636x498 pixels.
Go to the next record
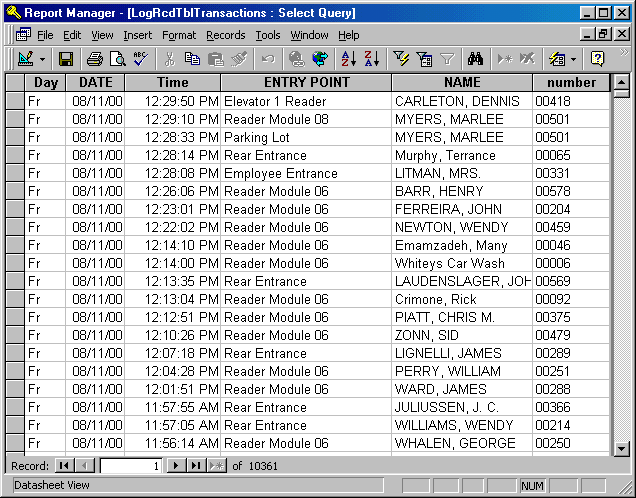(x=176, y=465)
